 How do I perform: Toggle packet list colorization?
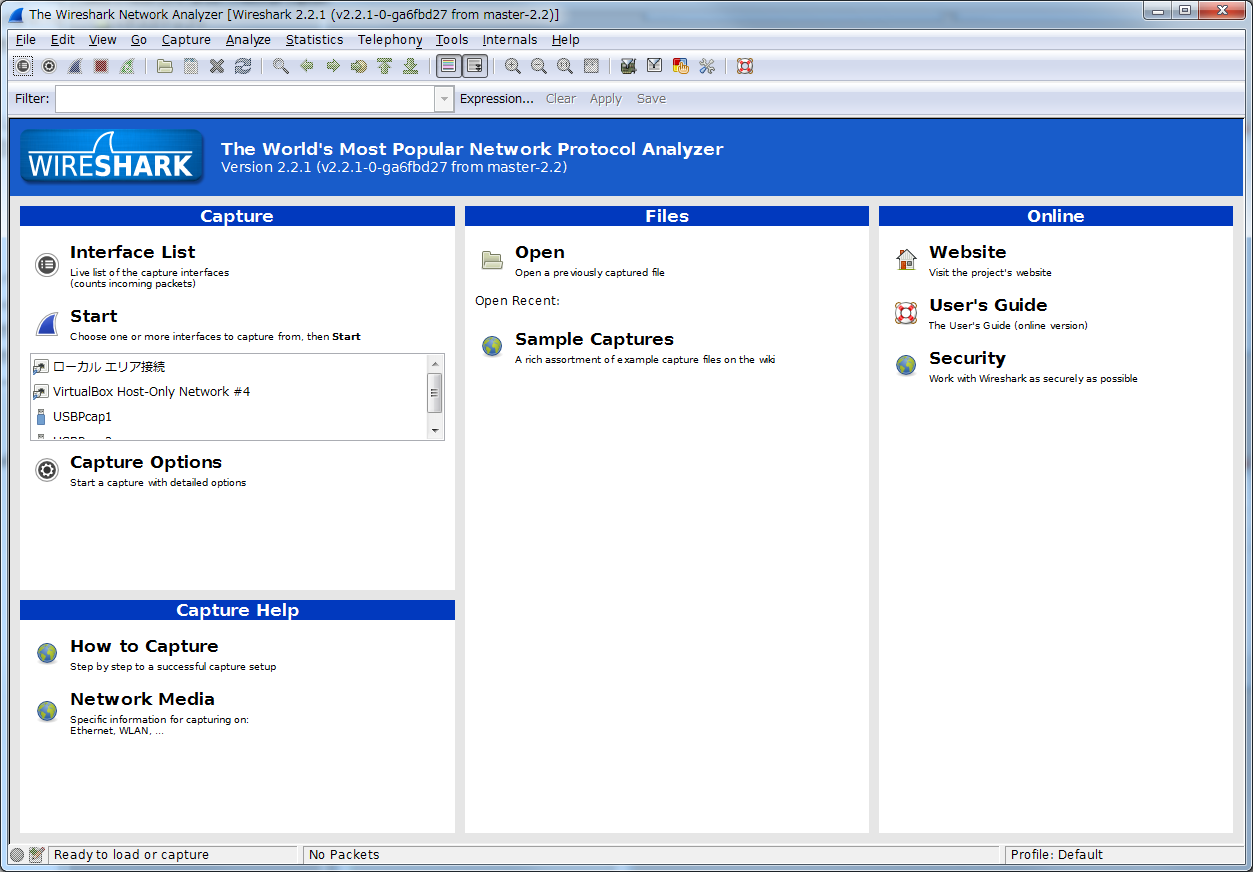449,66
